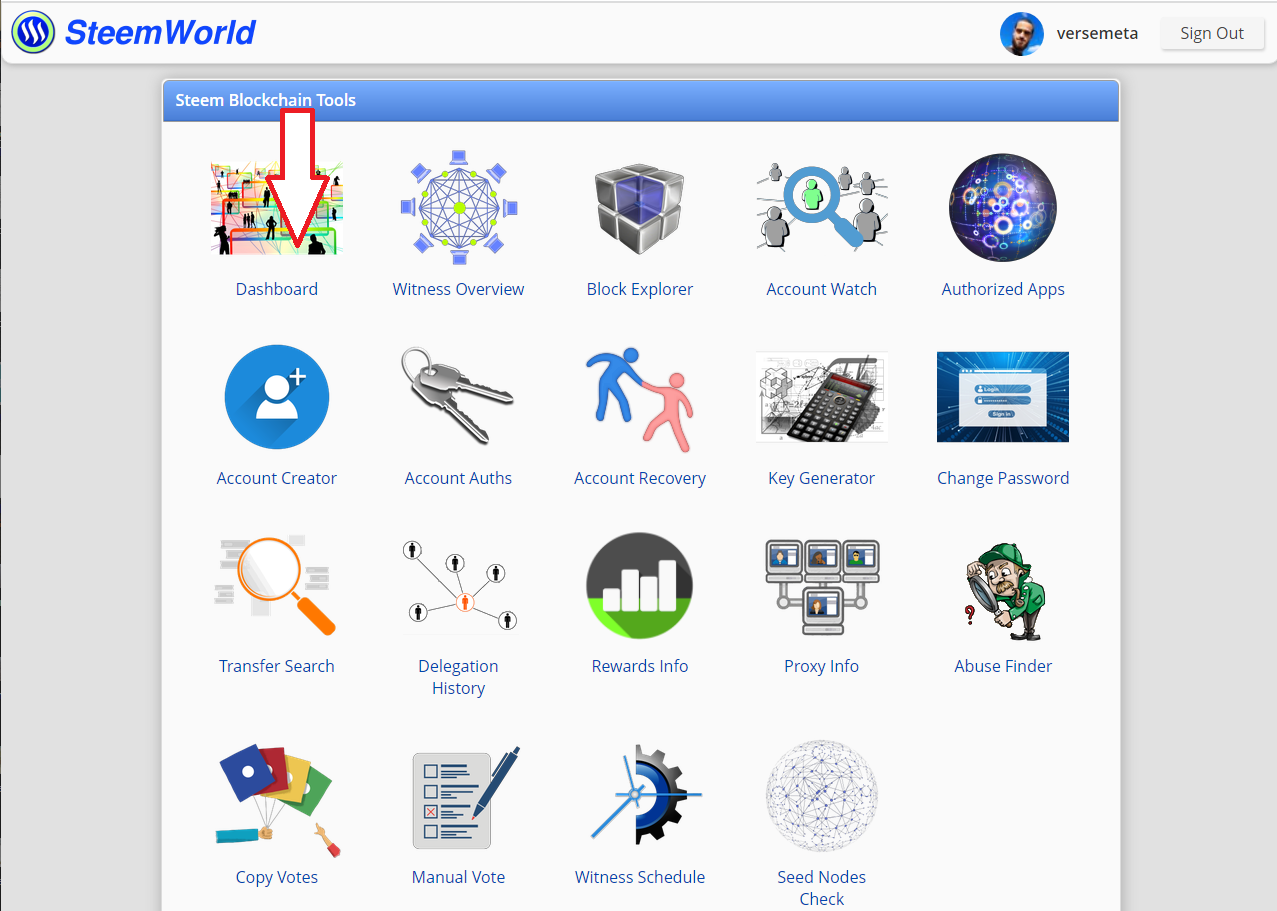Open the Change Password login icon
The width and height of the screenshot is (1277, 911).
(1003, 397)
